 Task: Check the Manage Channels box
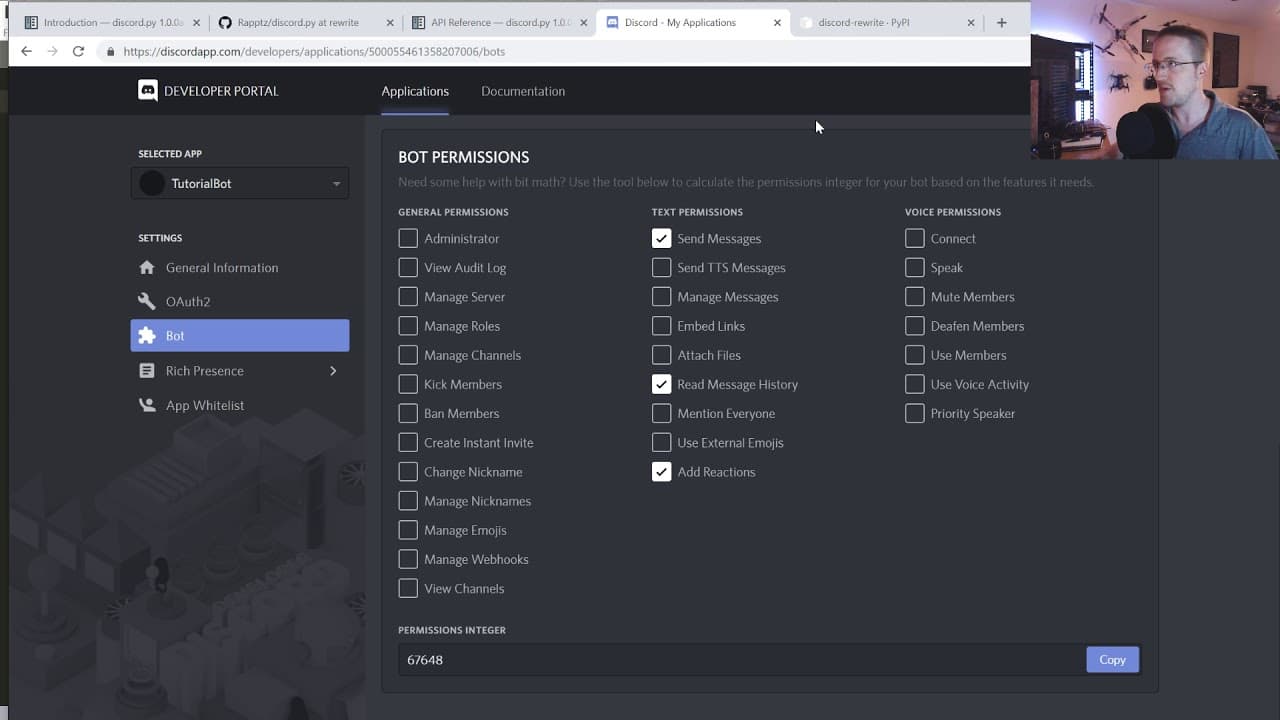tap(408, 355)
